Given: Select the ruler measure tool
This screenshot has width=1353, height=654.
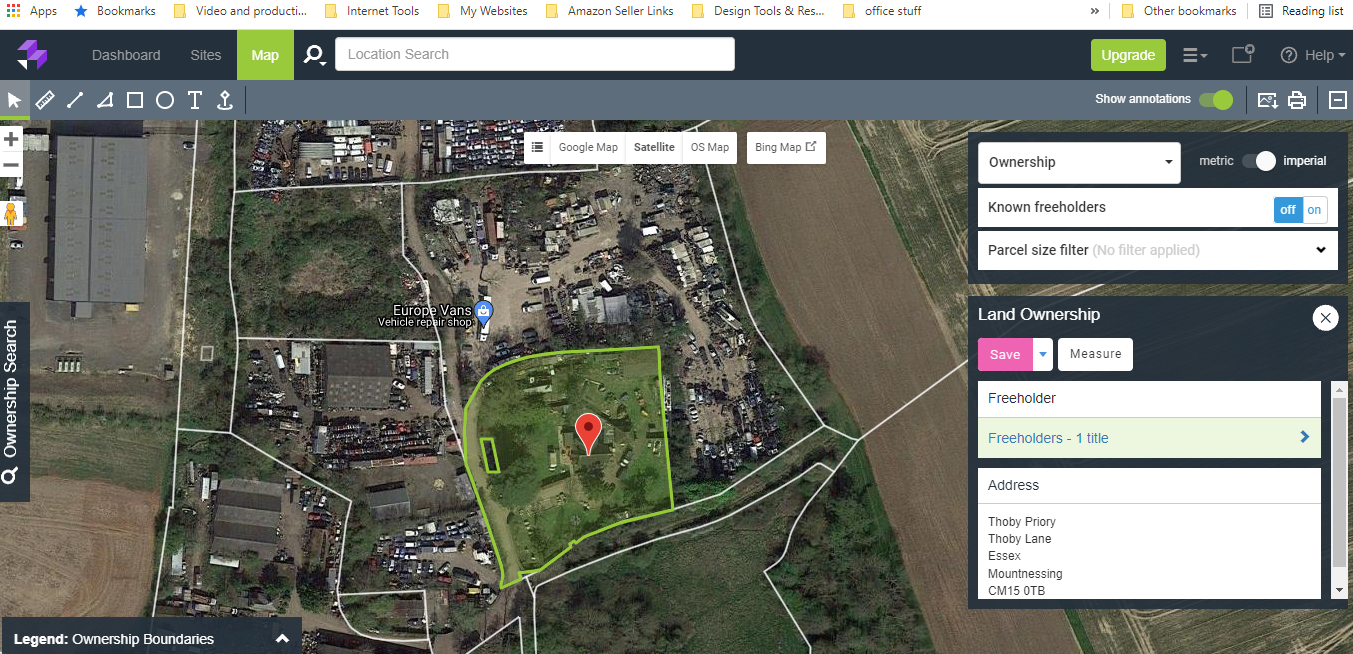Looking at the screenshot, I should pos(44,100).
